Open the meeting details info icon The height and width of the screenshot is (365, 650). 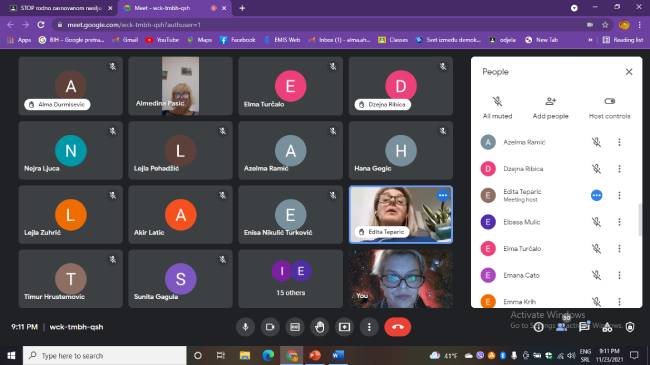[x=538, y=327]
